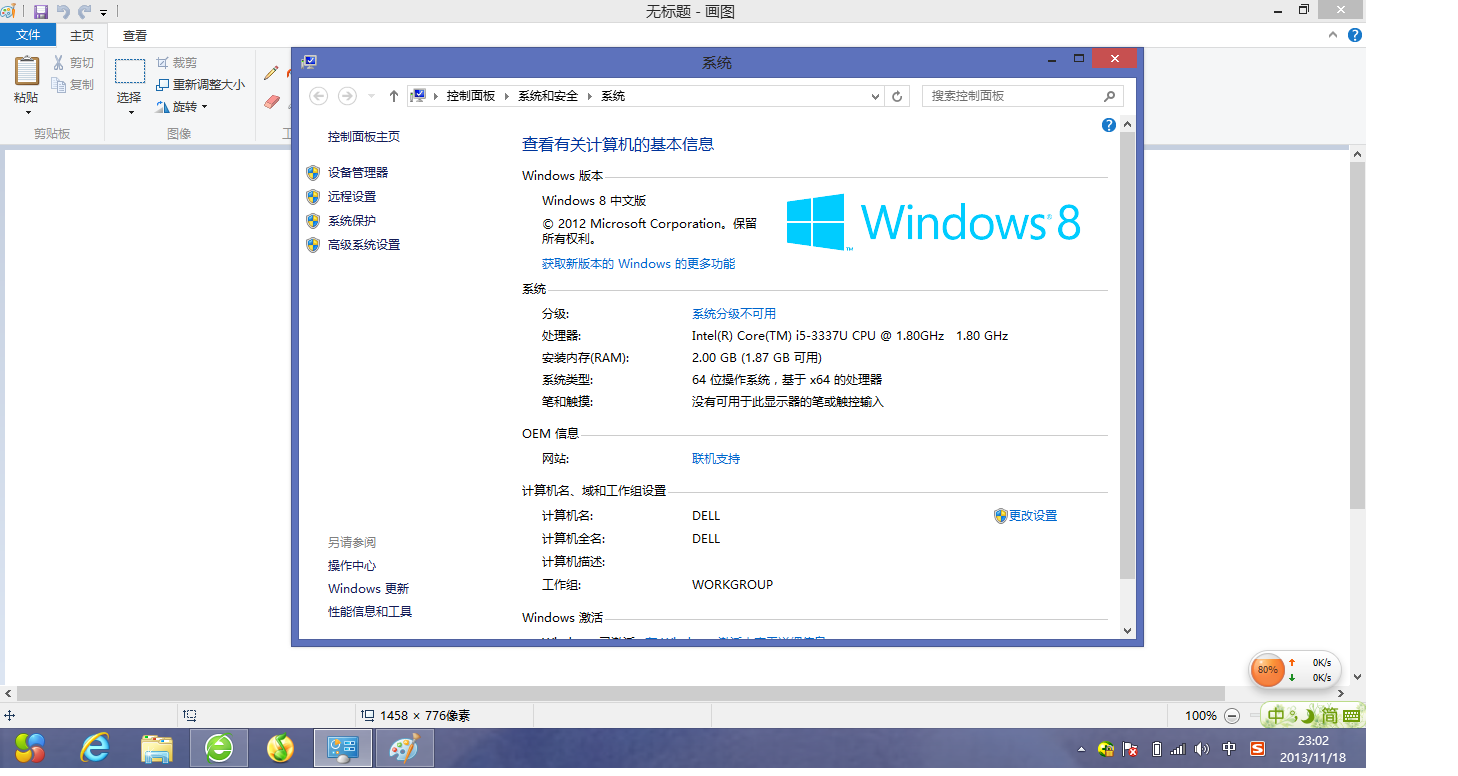The width and height of the screenshot is (1458, 776).
Task: Open the 旋转 rotate dropdown
Action: (x=182, y=106)
